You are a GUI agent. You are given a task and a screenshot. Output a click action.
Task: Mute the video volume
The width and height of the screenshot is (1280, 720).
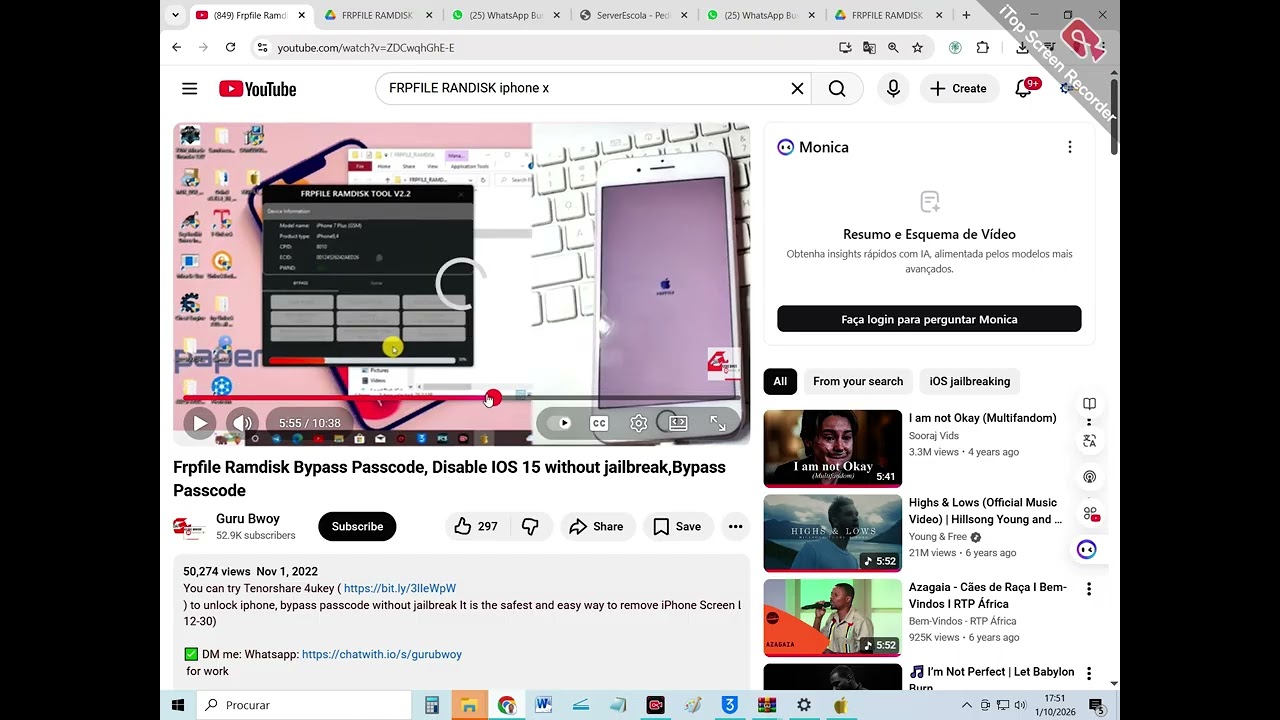(x=241, y=423)
